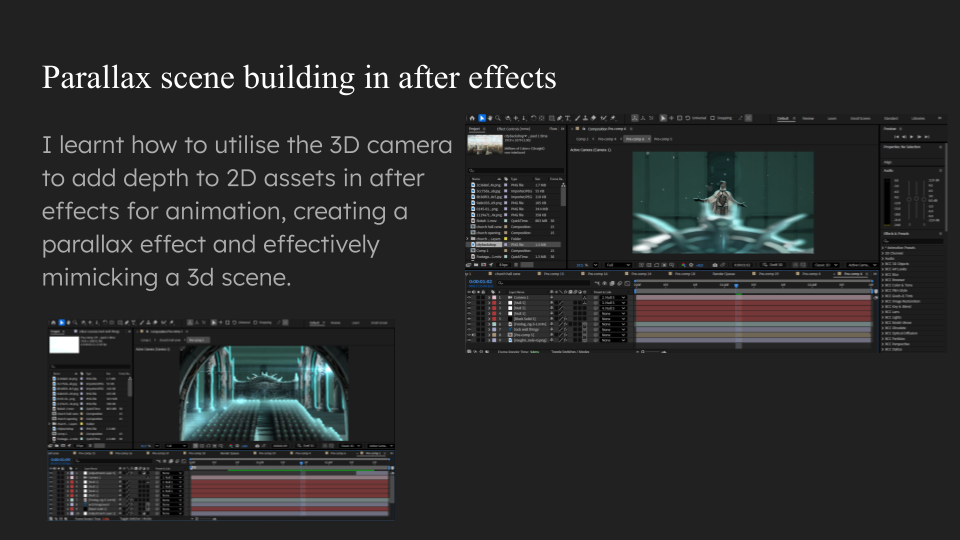Screen dimensions: 960x540
Task: Click new composition icon in statue-scene Project panel
Action: 484,264
